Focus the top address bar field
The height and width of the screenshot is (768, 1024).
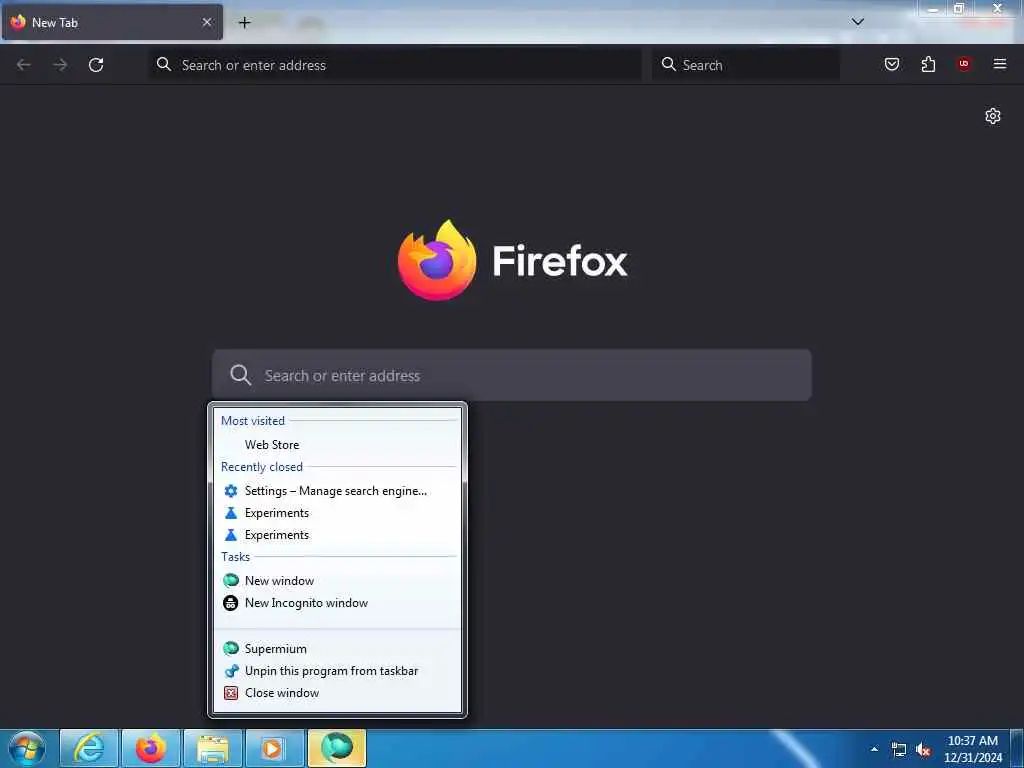click(395, 65)
